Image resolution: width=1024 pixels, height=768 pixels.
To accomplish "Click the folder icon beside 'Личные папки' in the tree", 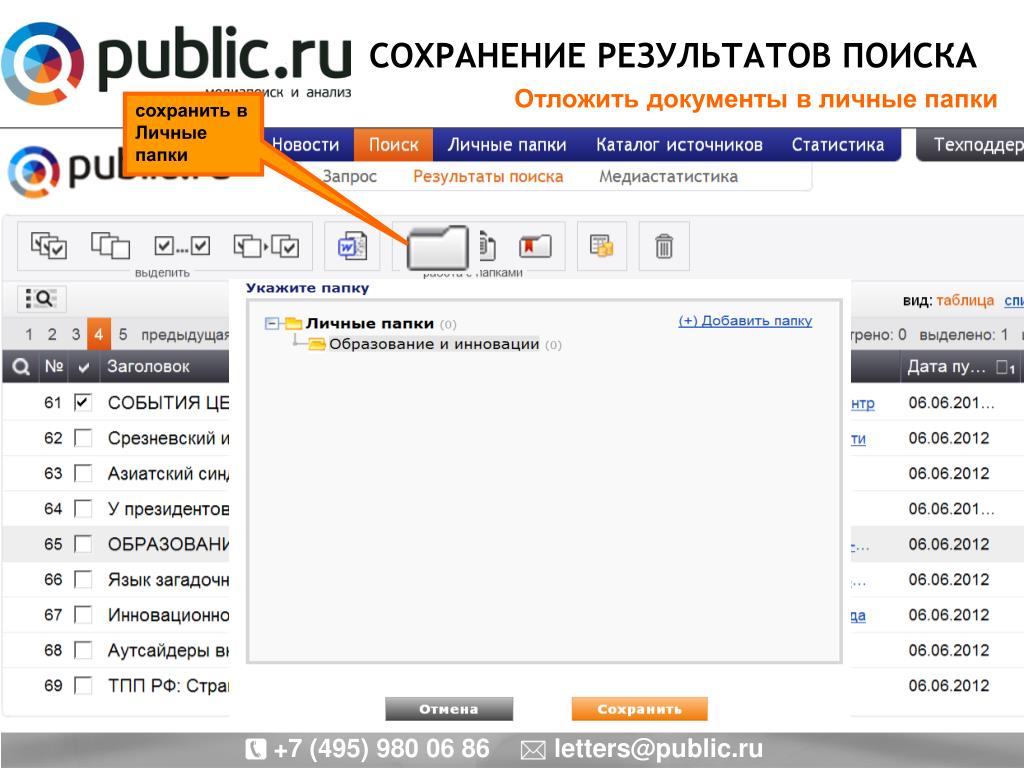I will (293, 323).
